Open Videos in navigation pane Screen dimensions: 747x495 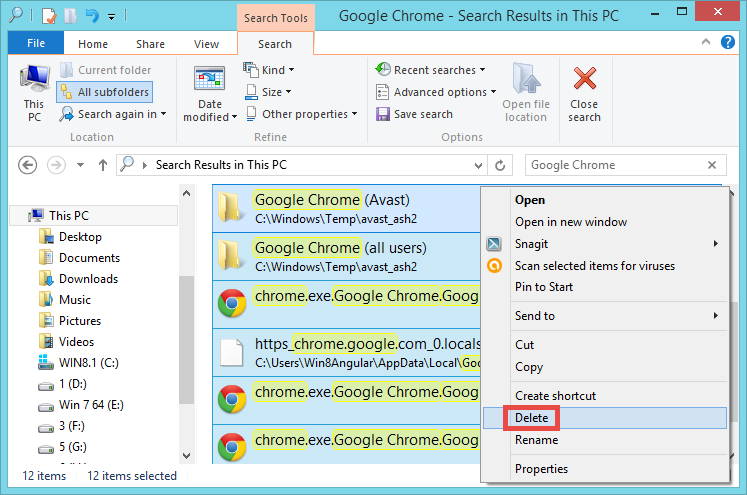(67, 342)
